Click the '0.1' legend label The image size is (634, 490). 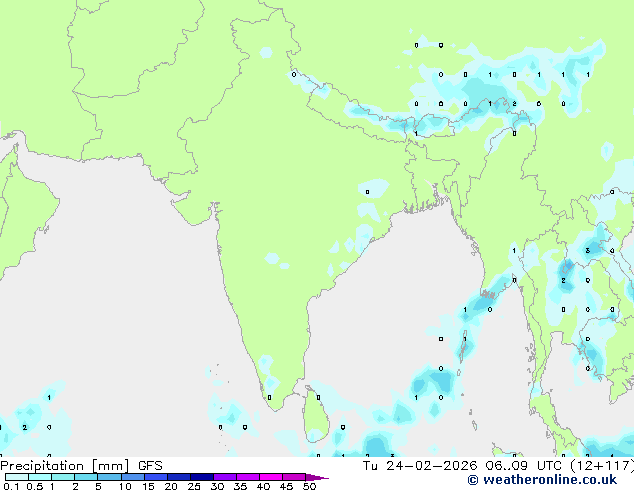(x=11, y=486)
